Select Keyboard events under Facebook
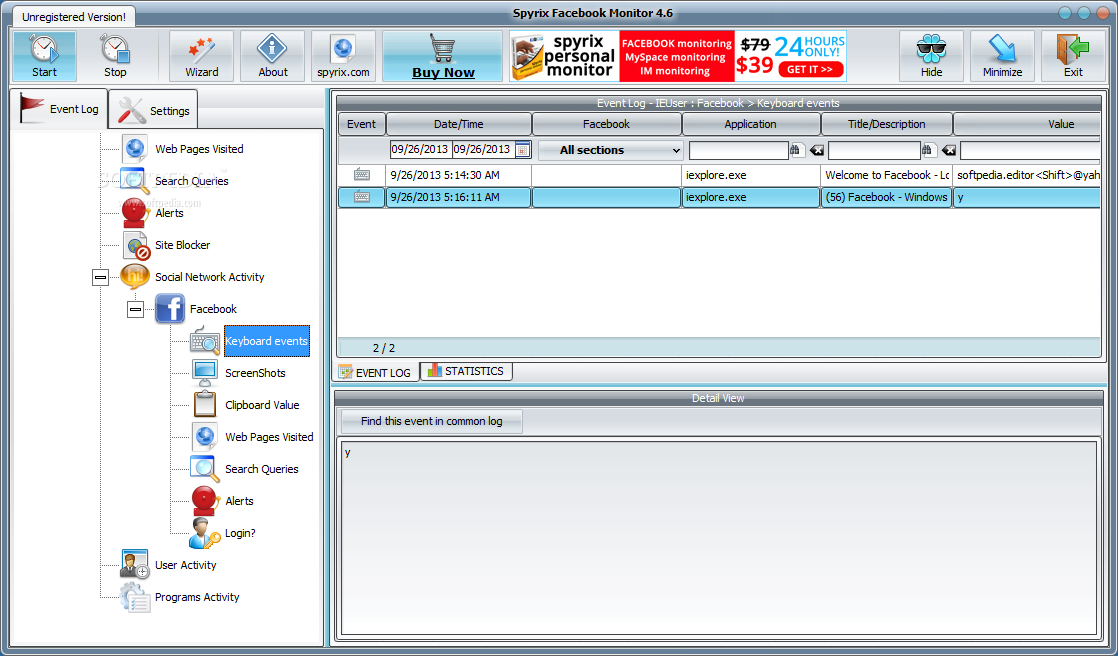The image size is (1118, 656). (x=267, y=341)
